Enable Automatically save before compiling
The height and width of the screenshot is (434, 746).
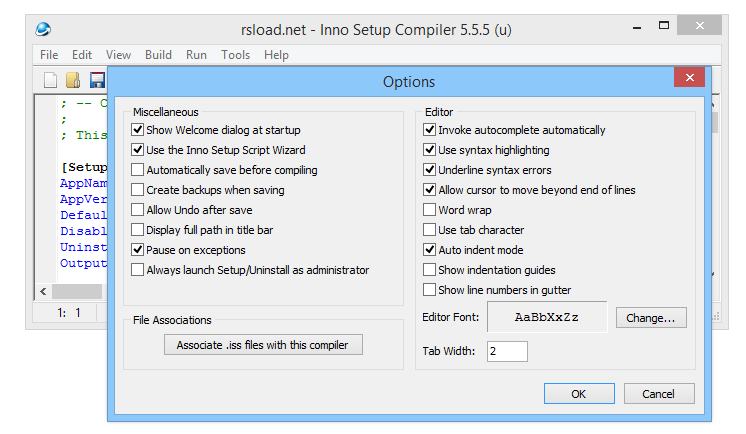(137, 170)
